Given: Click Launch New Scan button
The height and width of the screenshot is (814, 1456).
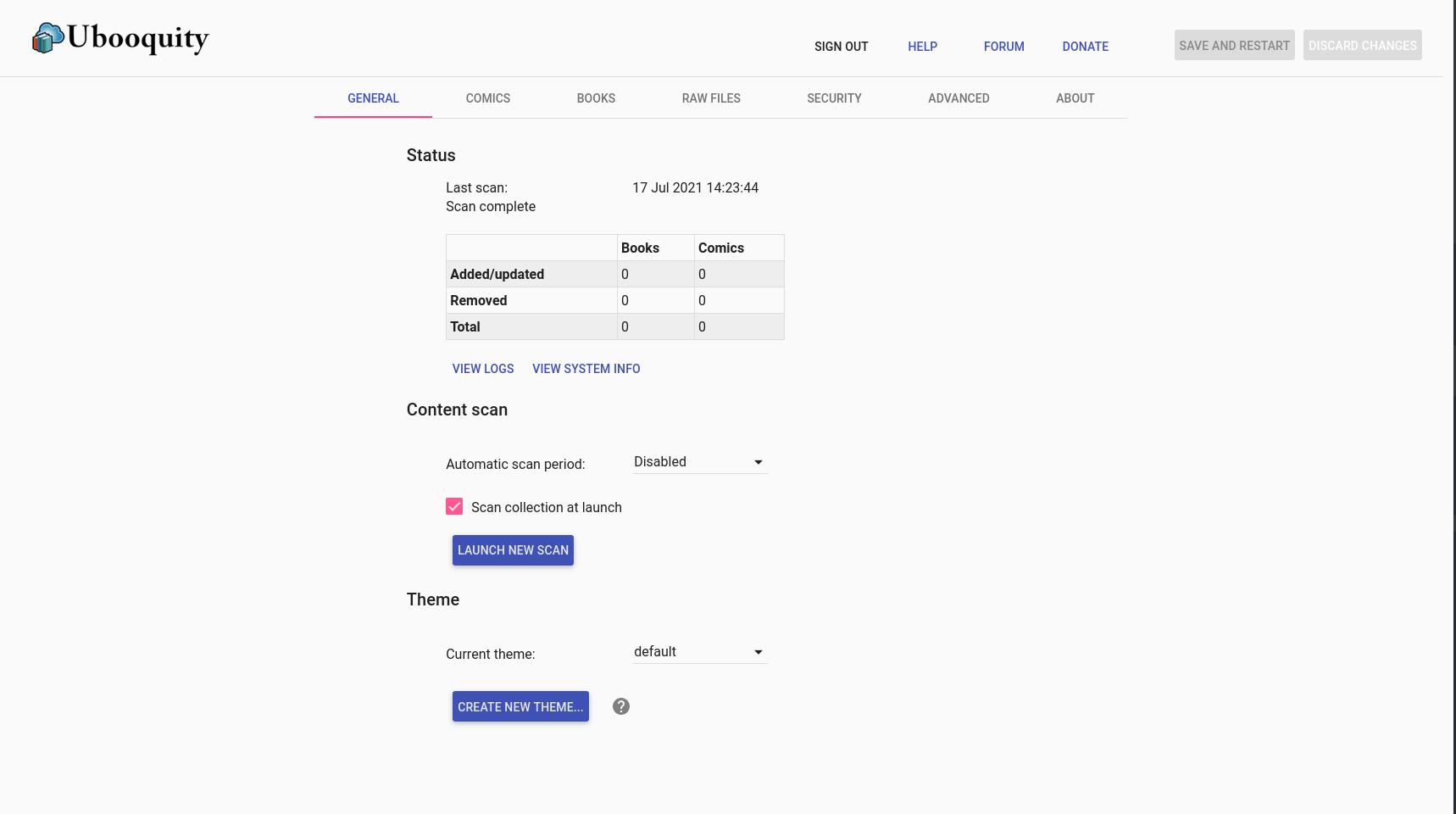Looking at the screenshot, I should 513,550.
